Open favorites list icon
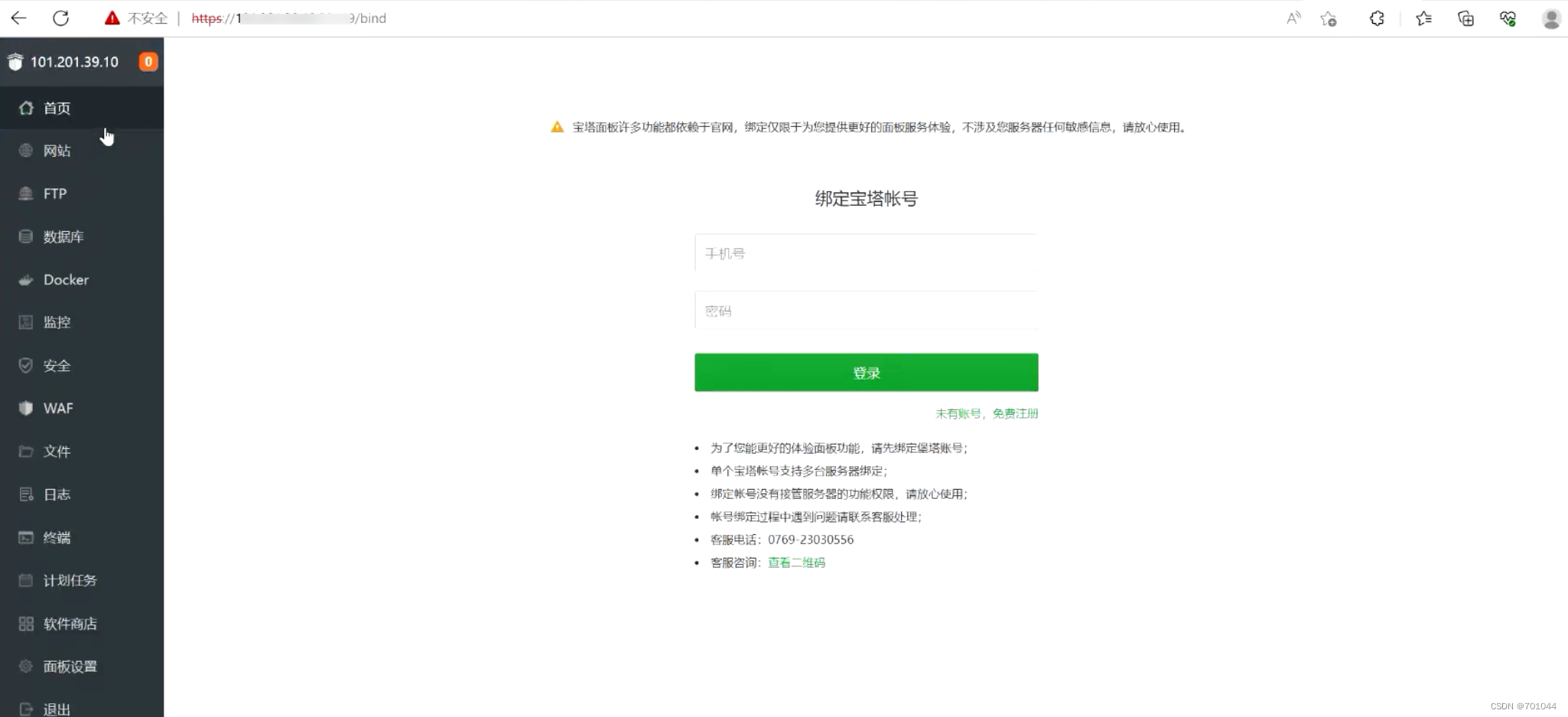Viewport: 1568px width, 717px height. coord(1423,18)
